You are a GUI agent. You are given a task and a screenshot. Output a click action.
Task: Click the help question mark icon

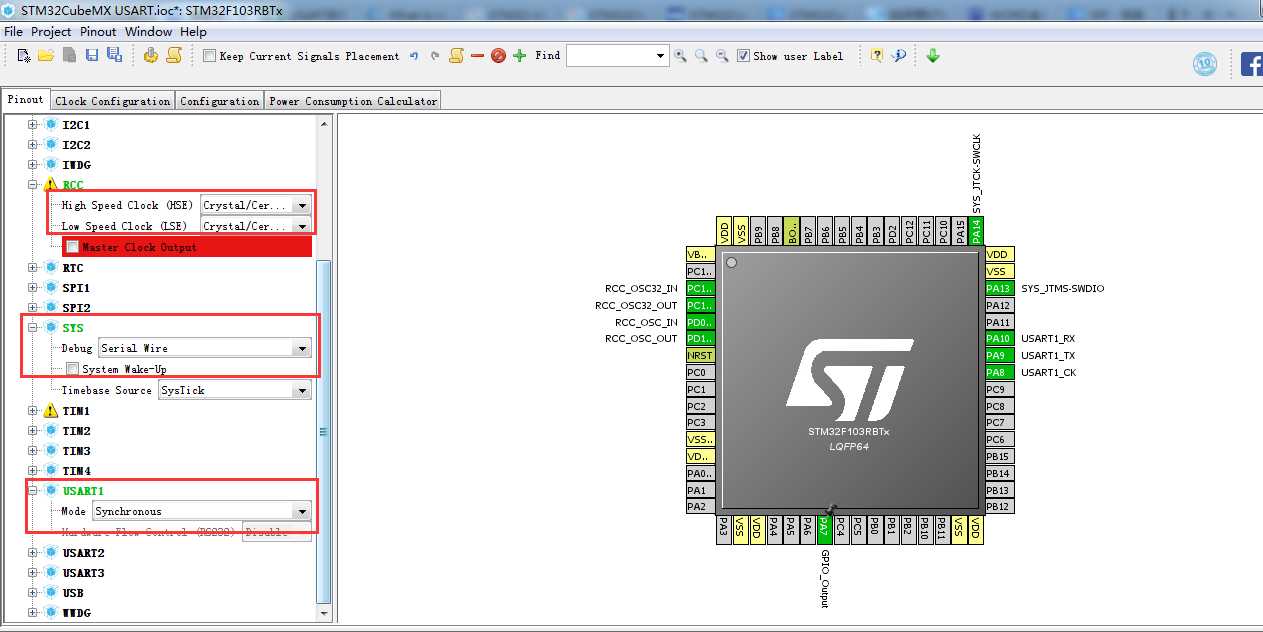click(877, 56)
